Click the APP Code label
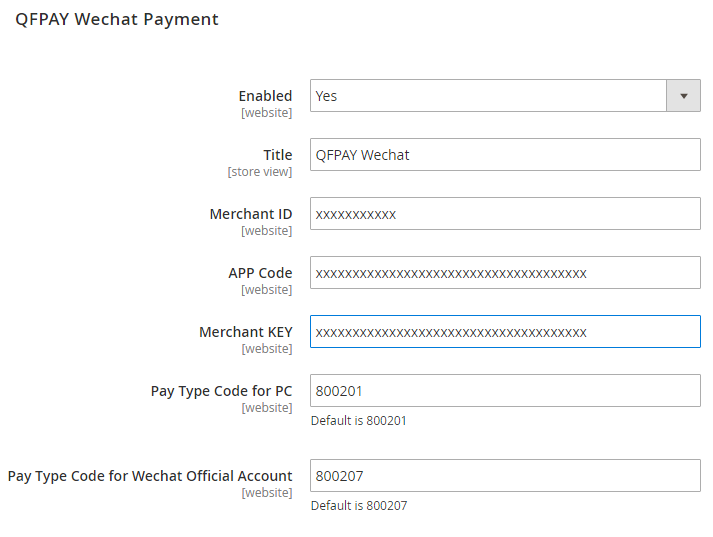 tap(260, 273)
